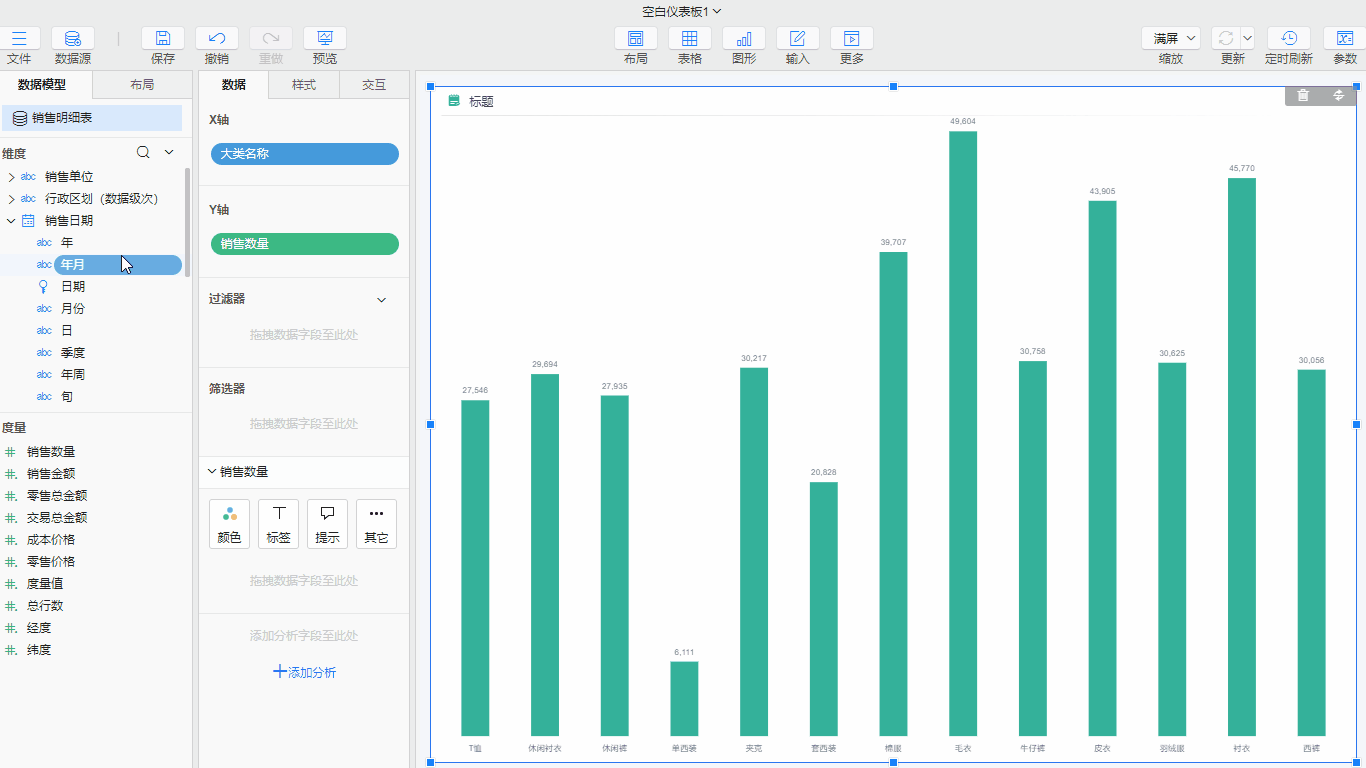
Task: Click the Undo (撤销) icon
Action: 216,39
